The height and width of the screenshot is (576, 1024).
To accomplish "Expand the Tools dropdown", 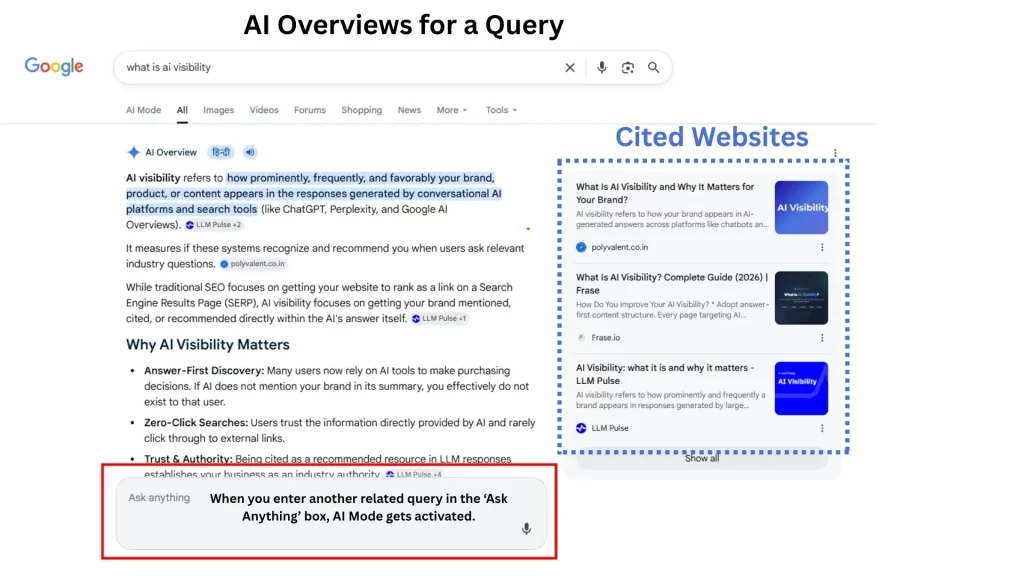I will click(501, 110).
